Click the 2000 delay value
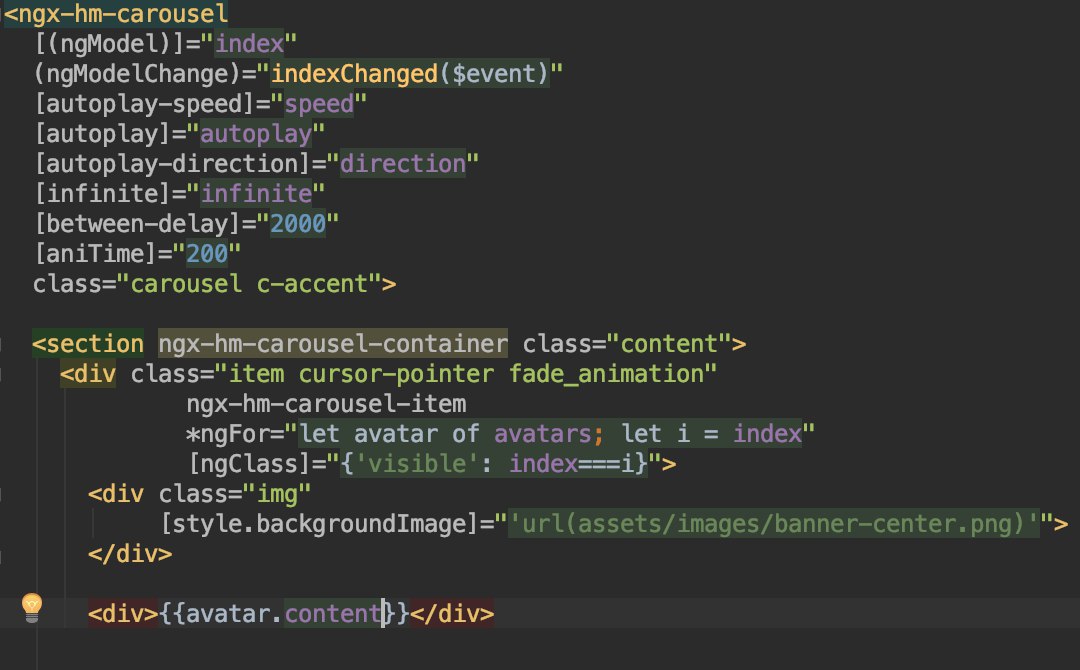Screen dimensions: 1080x670 (298, 224)
